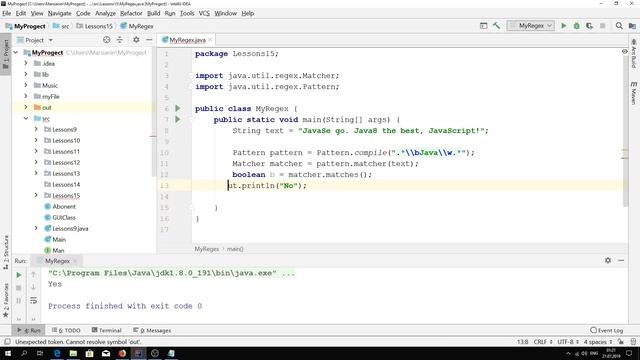
Task: Open Project Structure icon at top right
Action: point(632,26)
